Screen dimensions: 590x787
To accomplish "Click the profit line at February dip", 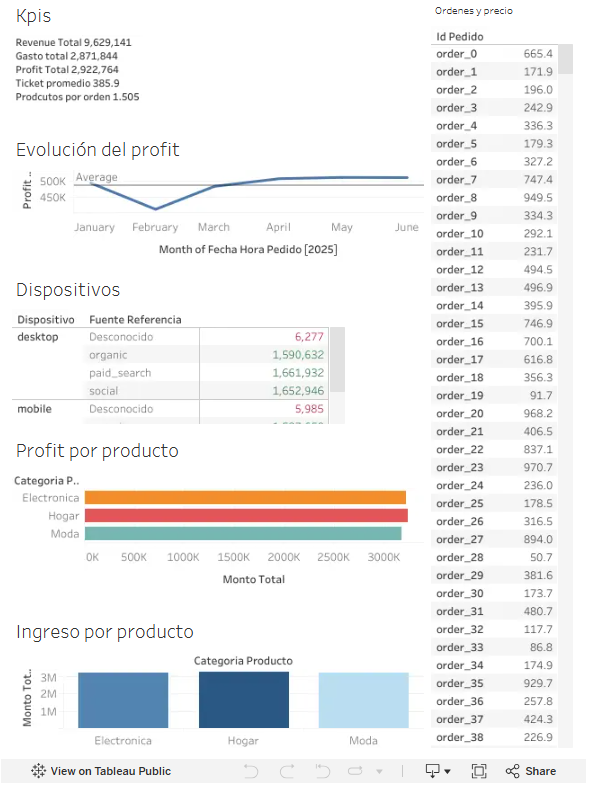I will tap(156, 208).
